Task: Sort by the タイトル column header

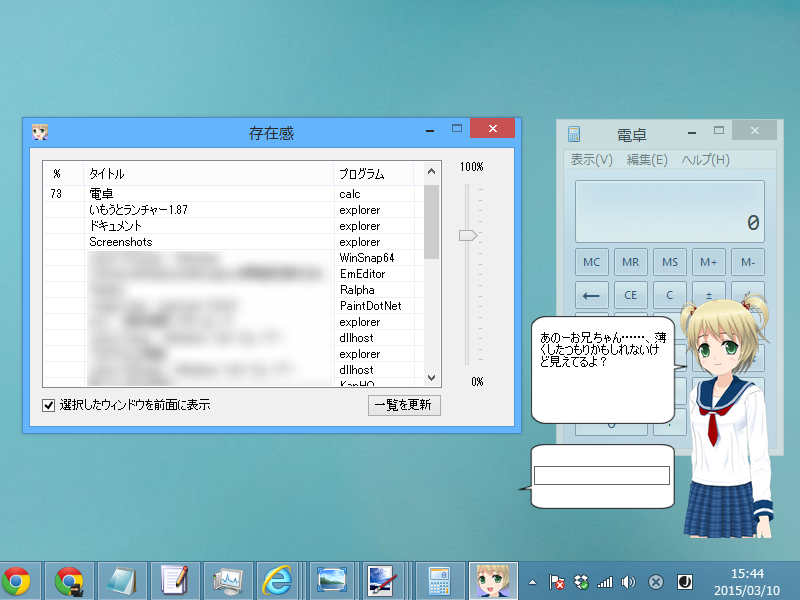Action: pos(208,173)
